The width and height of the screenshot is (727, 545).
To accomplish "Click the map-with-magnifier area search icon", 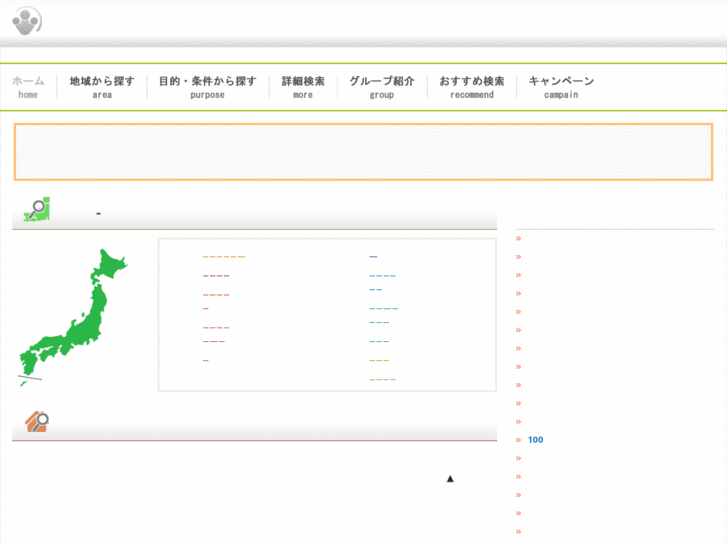I will [x=37, y=210].
